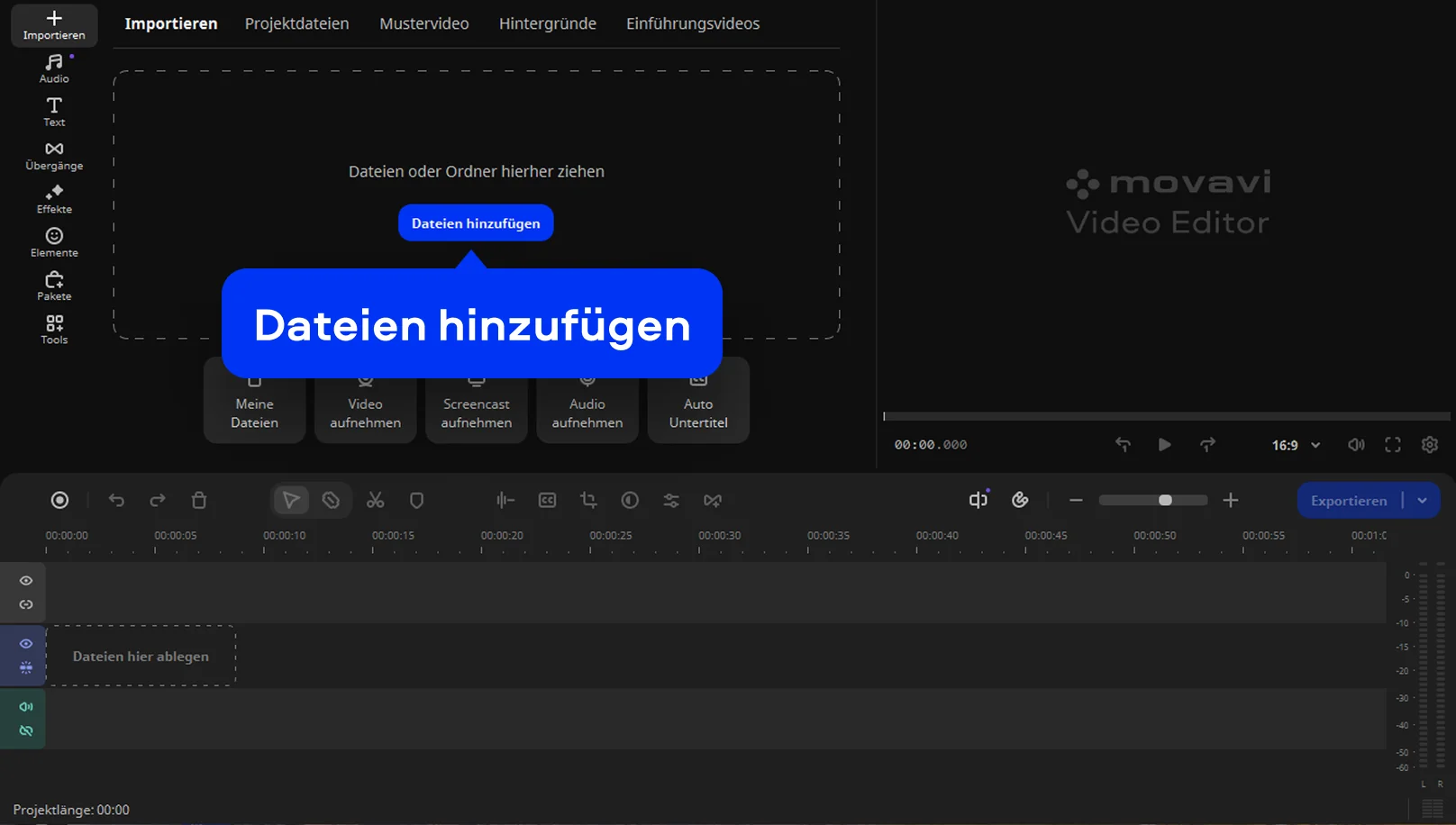Image resolution: width=1456 pixels, height=825 pixels.
Task: Select the Text tool in sidebar
Action: [x=54, y=112]
